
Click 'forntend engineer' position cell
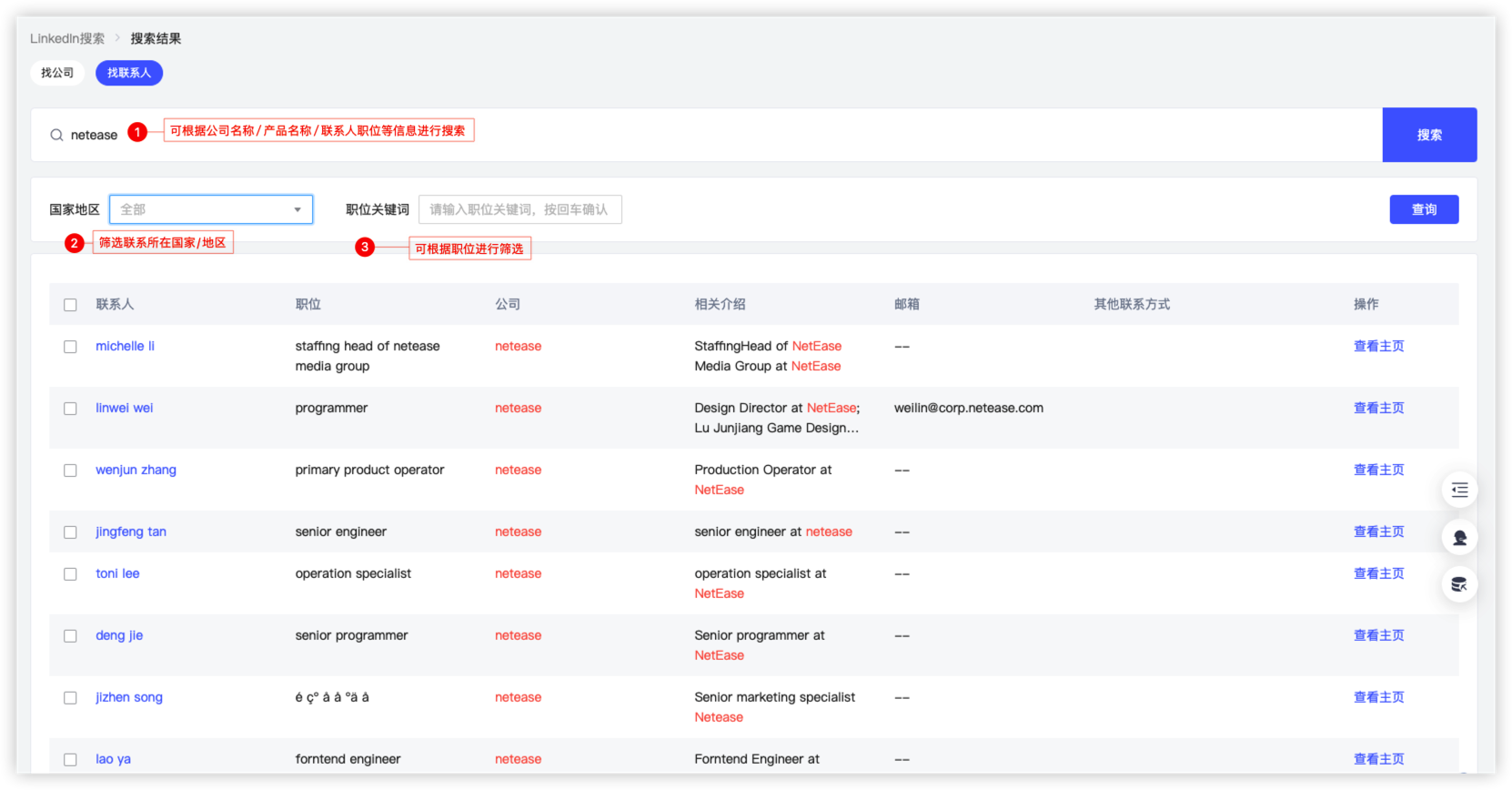coord(348,759)
